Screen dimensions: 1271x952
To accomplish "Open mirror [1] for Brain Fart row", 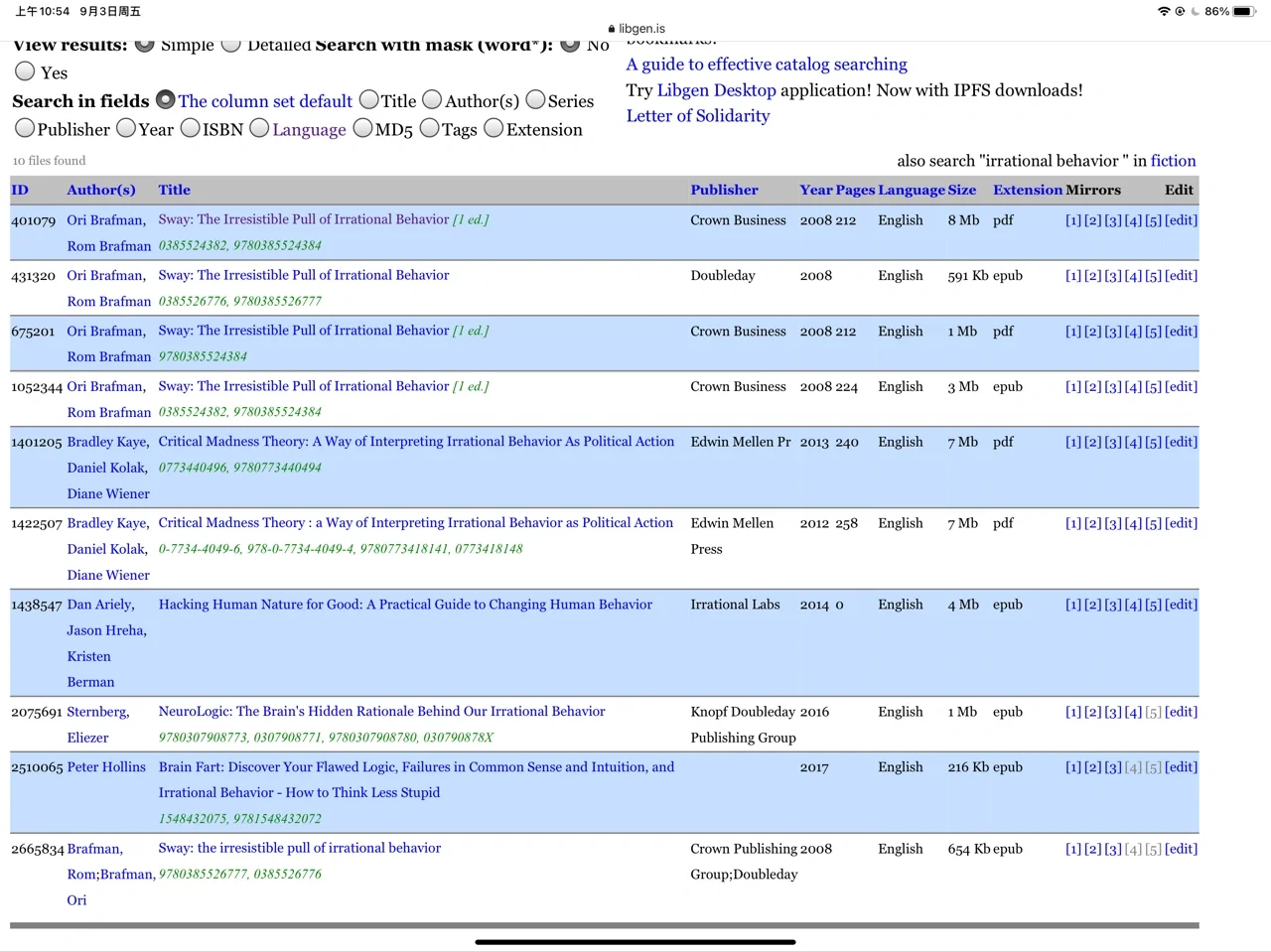I will (x=1073, y=767).
